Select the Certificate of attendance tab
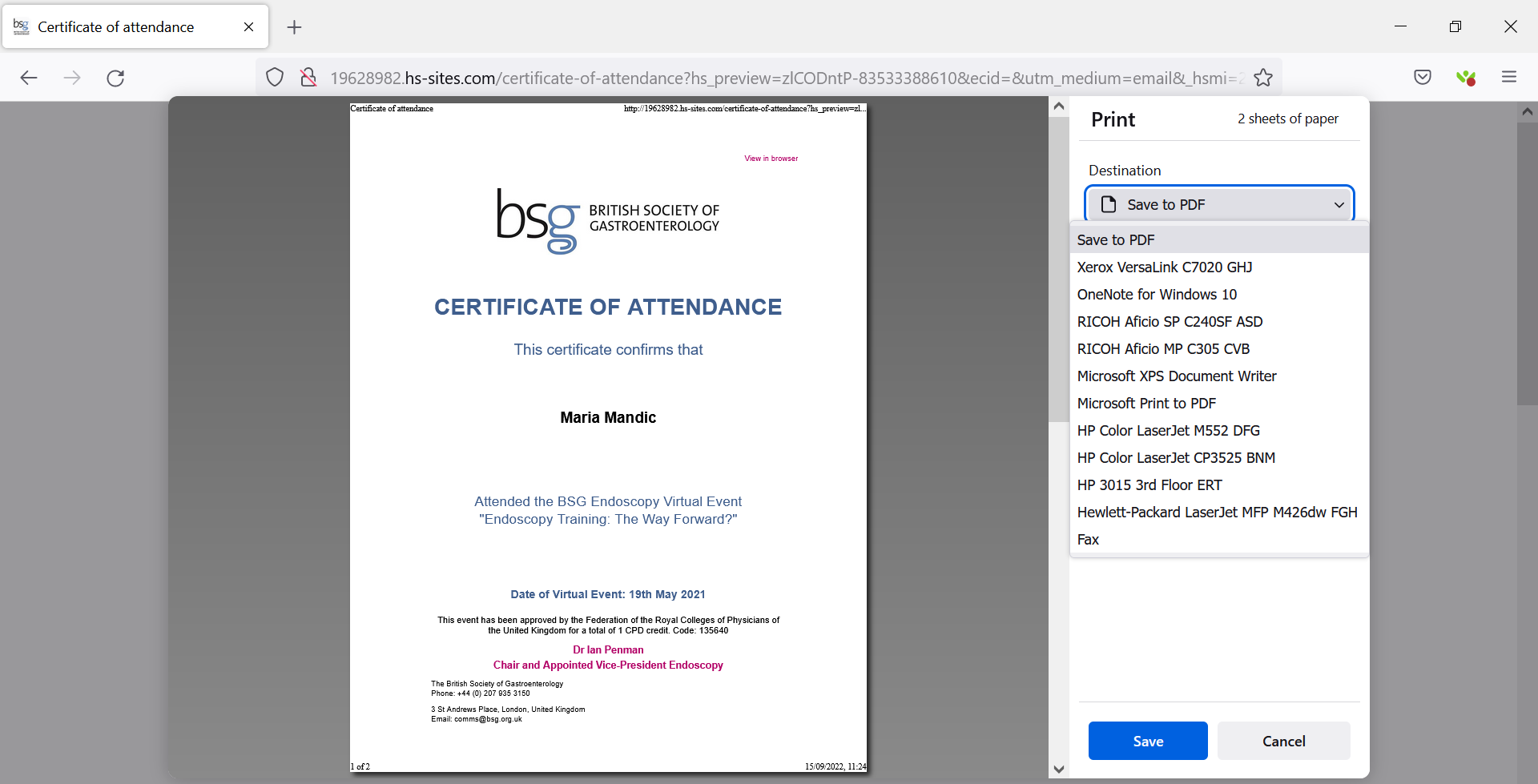 click(x=135, y=27)
